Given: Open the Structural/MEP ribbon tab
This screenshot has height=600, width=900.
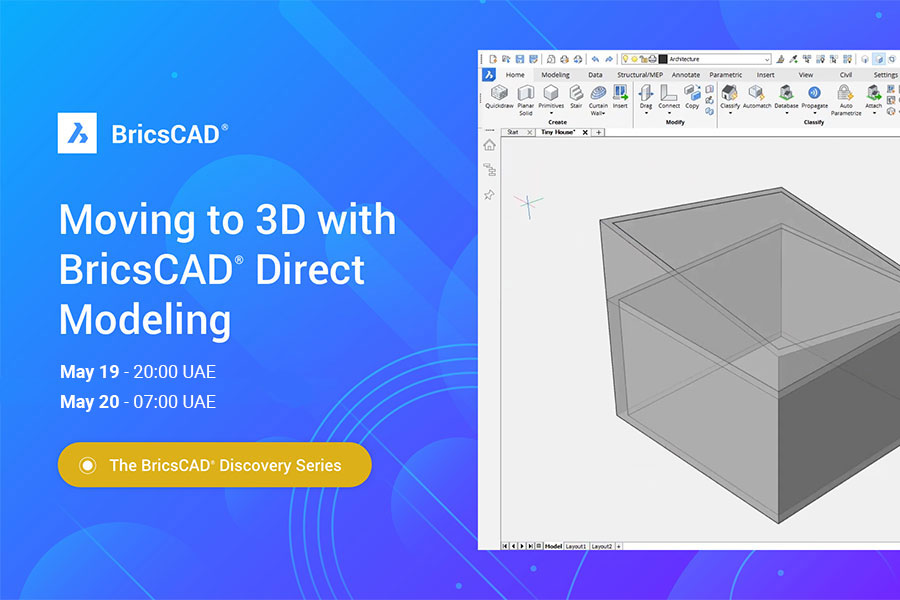Looking at the screenshot, I should [639, 75].
